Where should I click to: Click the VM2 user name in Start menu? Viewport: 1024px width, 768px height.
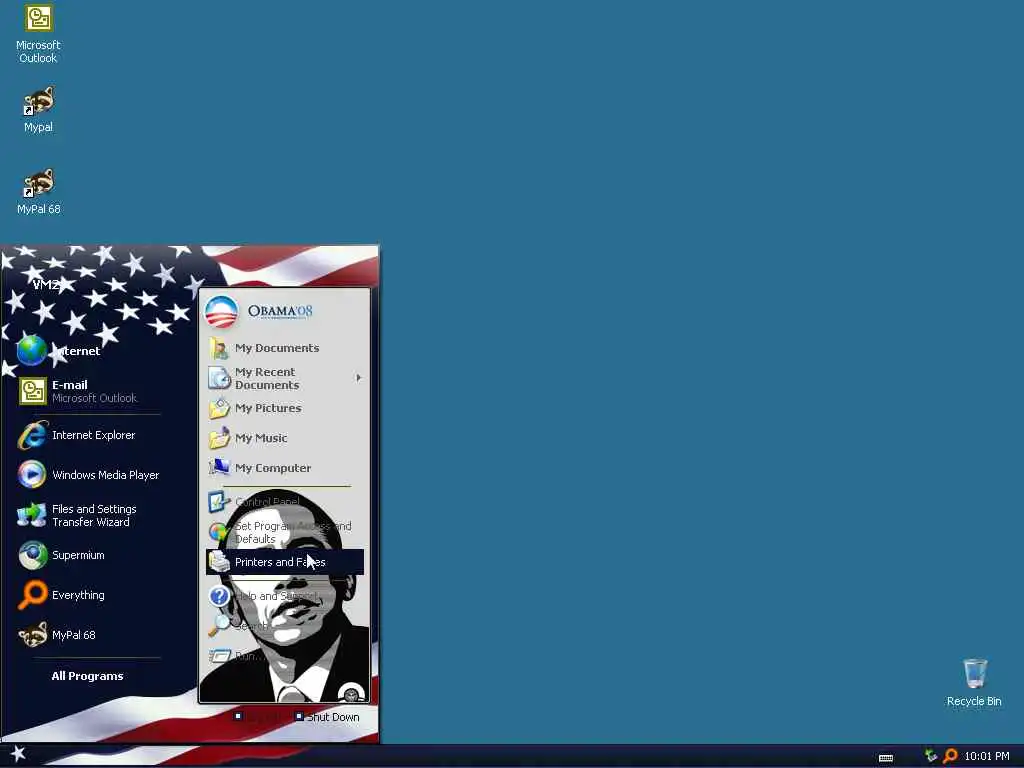point(46,284)
